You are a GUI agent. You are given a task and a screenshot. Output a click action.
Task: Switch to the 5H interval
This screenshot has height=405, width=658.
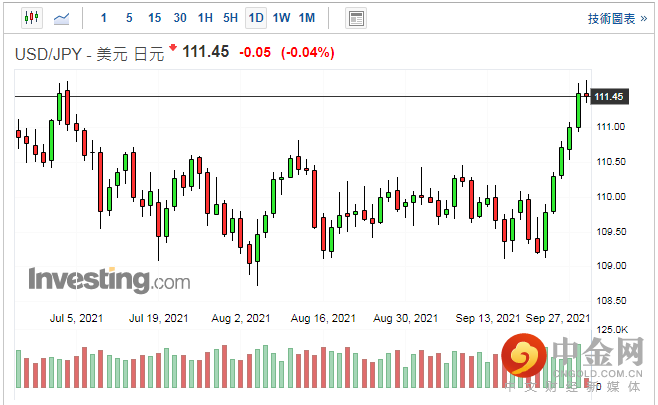pos(230,18)
